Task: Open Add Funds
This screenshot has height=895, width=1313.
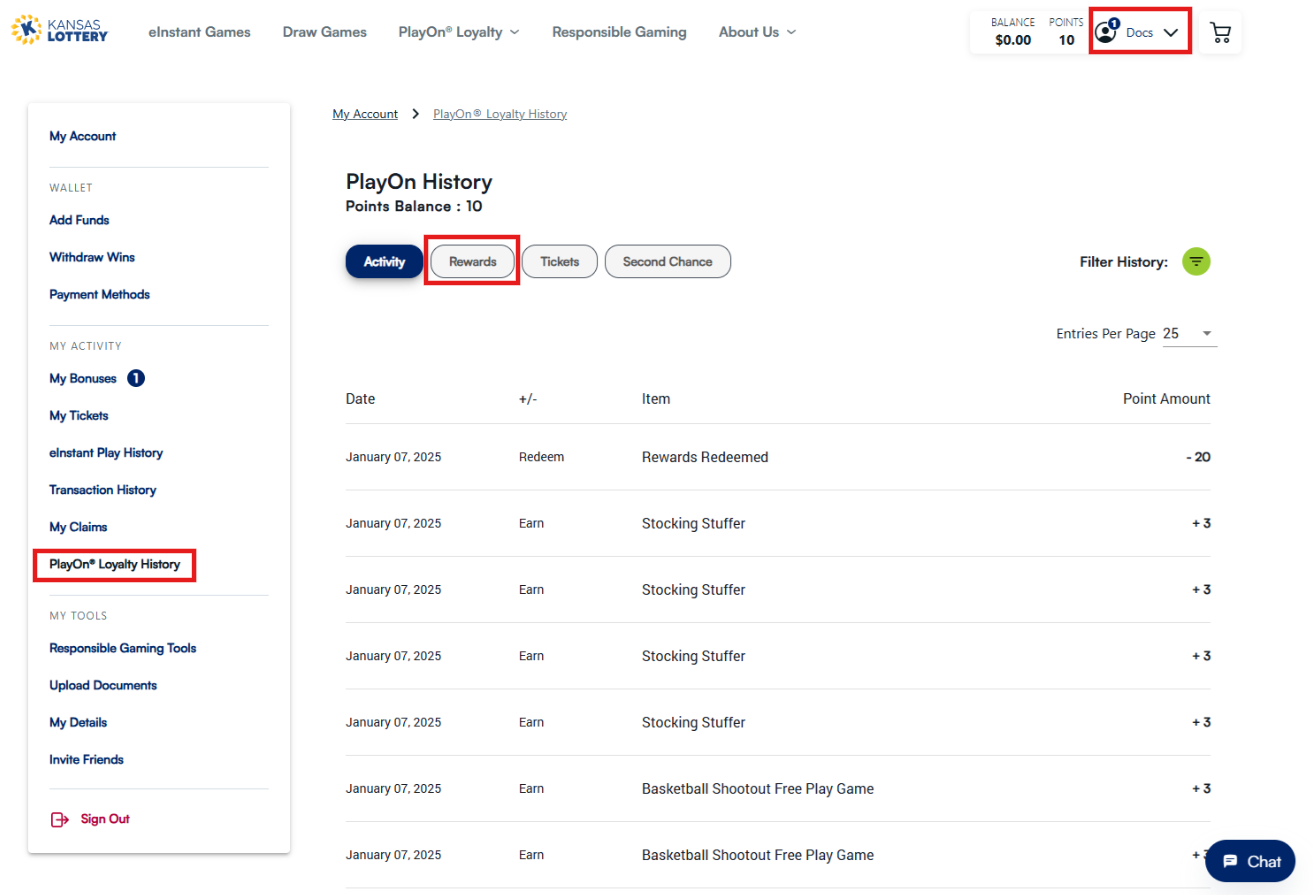Action: tap(79, 220)
